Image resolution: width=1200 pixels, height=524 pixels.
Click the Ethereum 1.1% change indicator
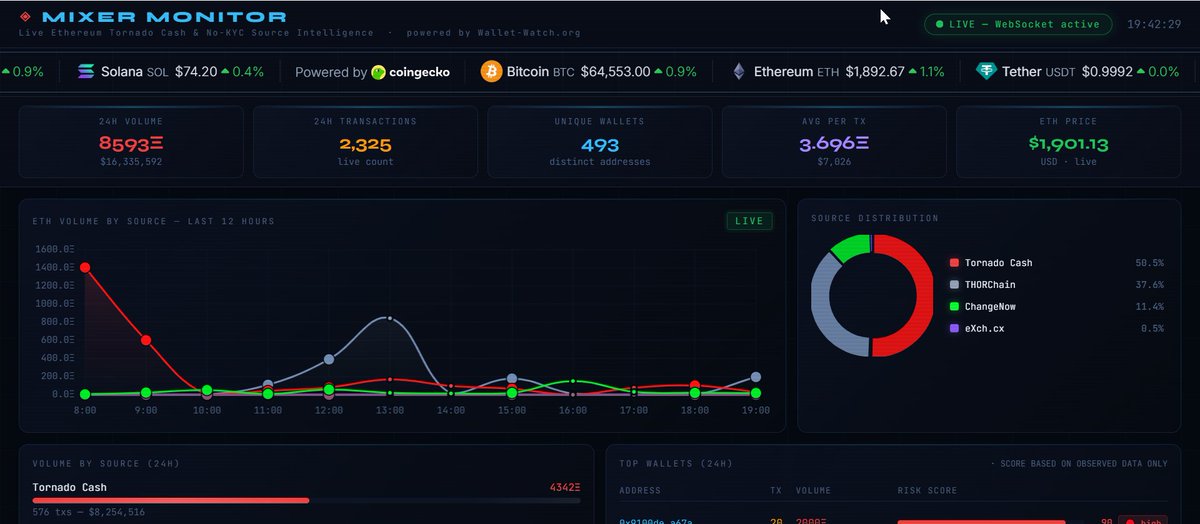pyautogui.click(x=927, y=72)
